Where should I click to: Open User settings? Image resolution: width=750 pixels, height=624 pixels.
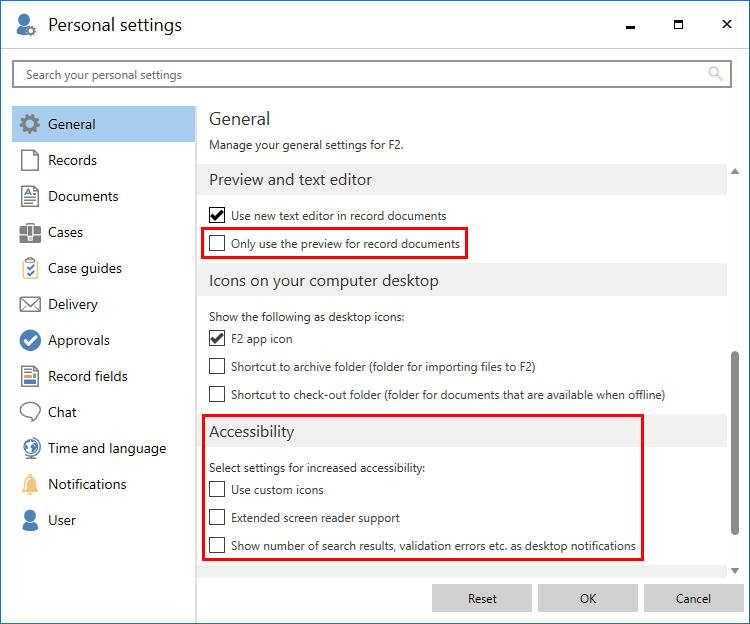[x=104, y=520]
